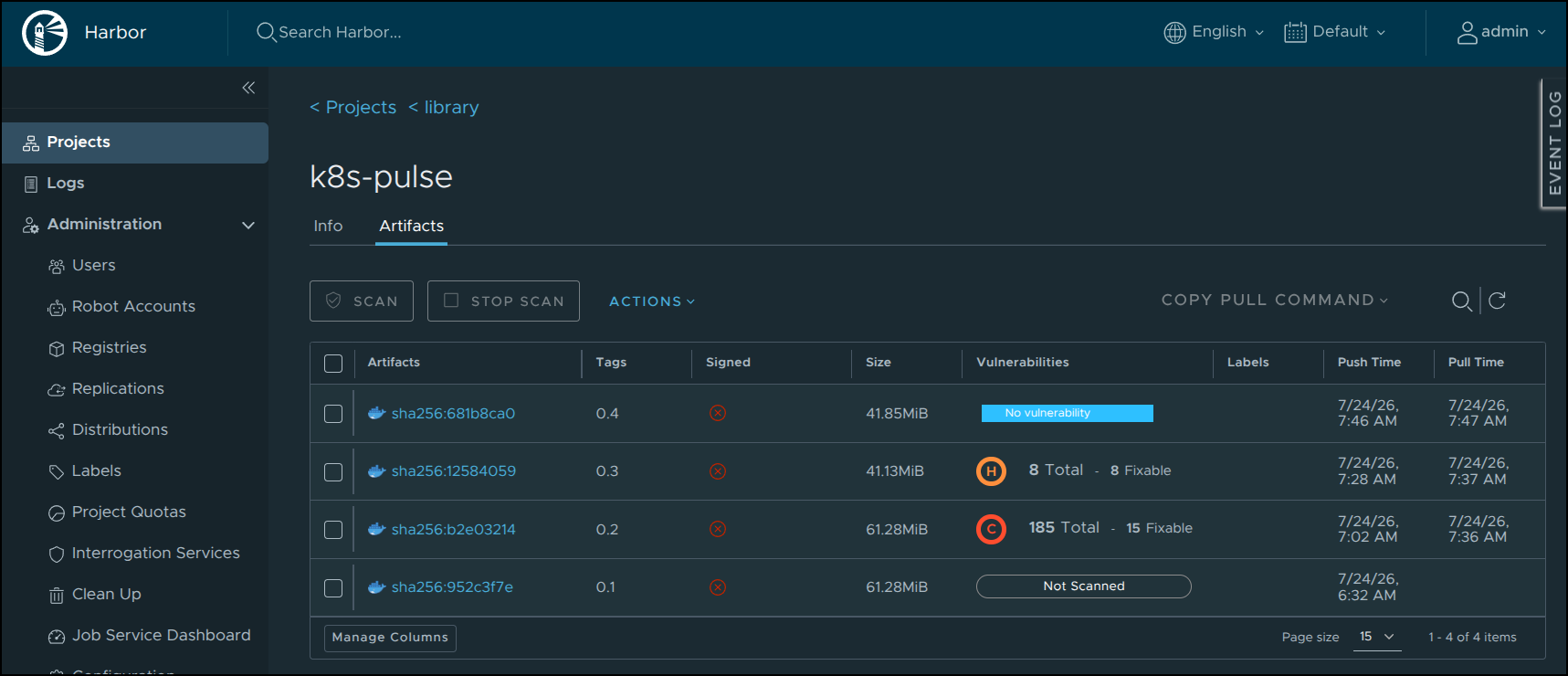Click the unsigned icon for tag 0.3
Screen dimensions: 1568x676
tap(718, 471)
